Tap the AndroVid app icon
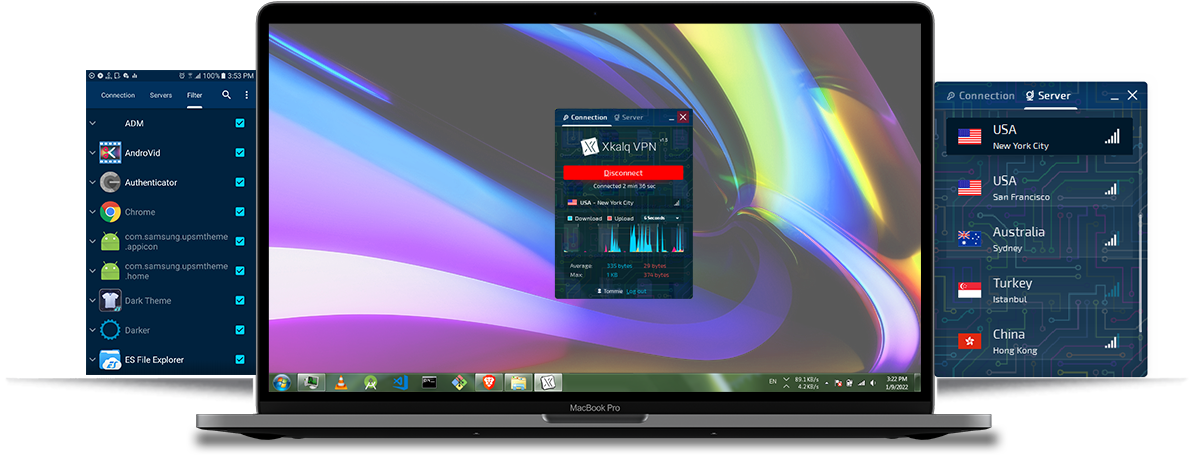The image size is (1190, 459). point(111,152)
